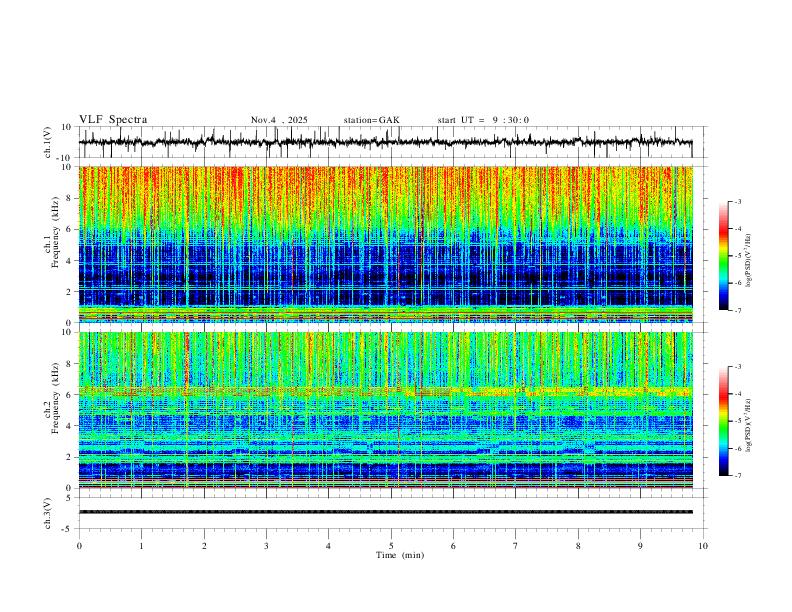The image size is (792, 612).
Task: Click the date label 'Nov.4 , 2025'
Action: (279, 120)
